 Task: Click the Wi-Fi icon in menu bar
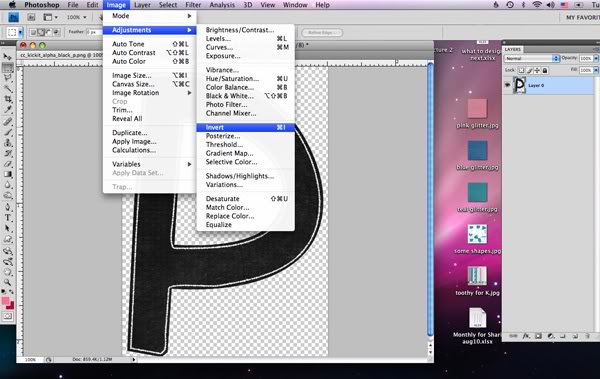(537, 5)
